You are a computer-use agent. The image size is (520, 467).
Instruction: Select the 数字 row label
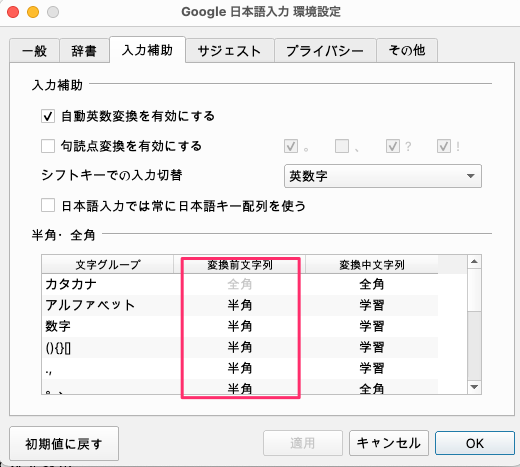pyautogui.click(x=58, y=326)
